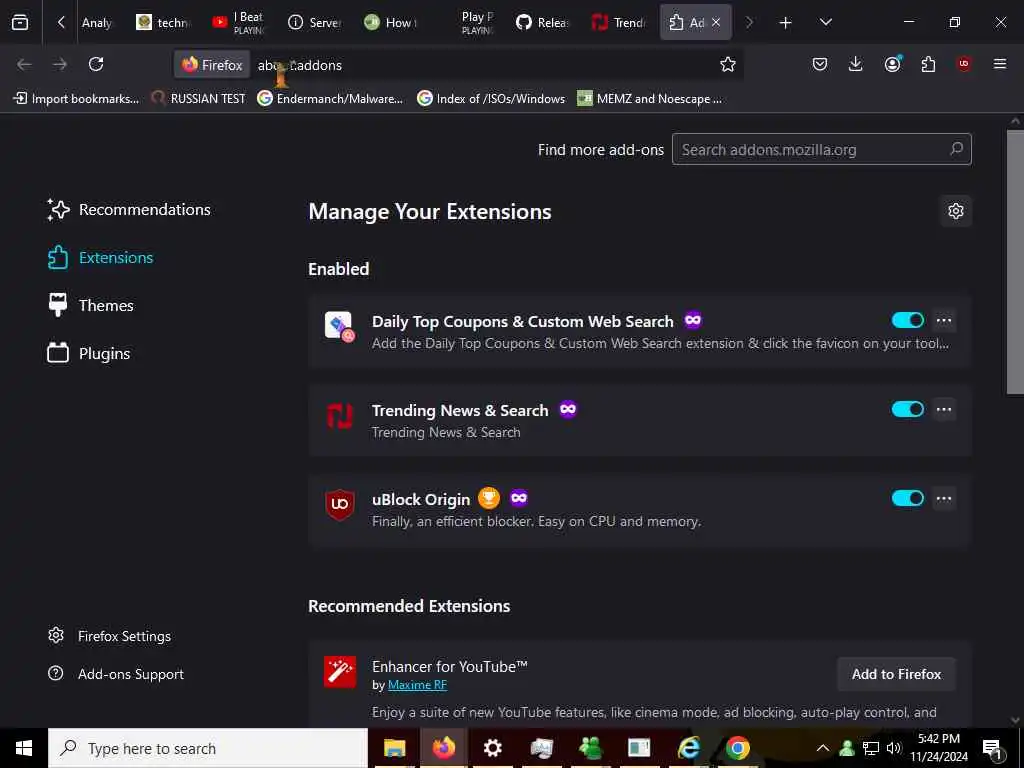
Task: Switch to the GitHub Releases tab
Action: click(x=543, y=23)
